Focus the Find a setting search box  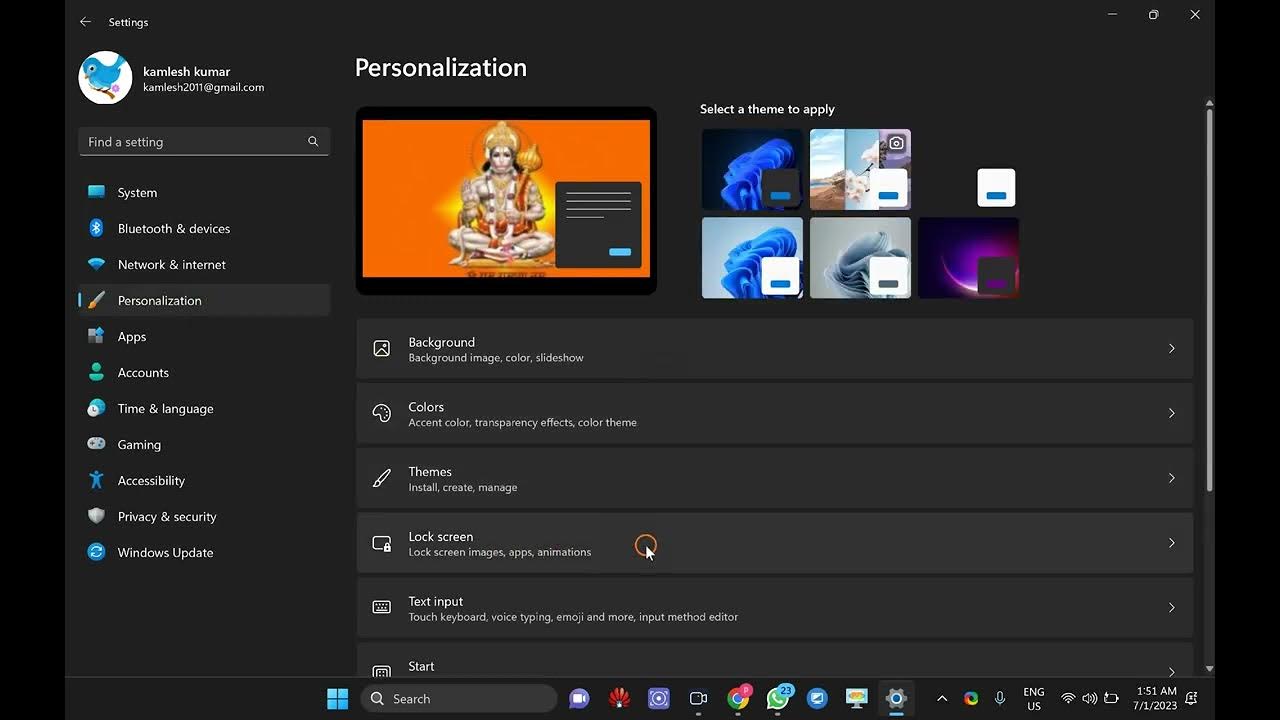(x=204, y=142)
